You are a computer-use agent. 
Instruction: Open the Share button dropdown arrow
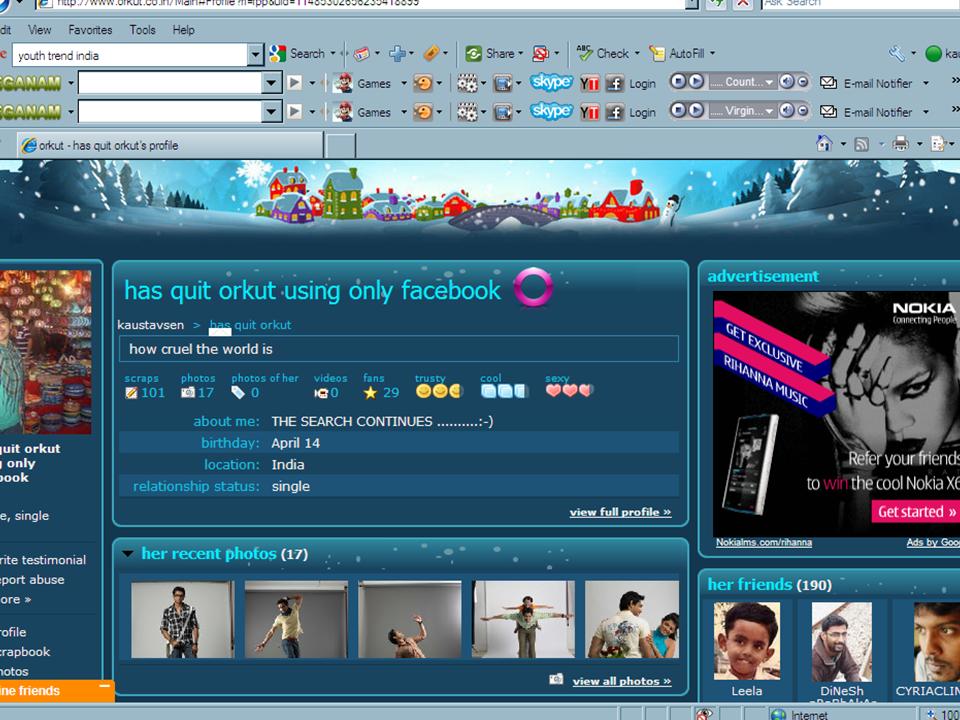point(520,54)
